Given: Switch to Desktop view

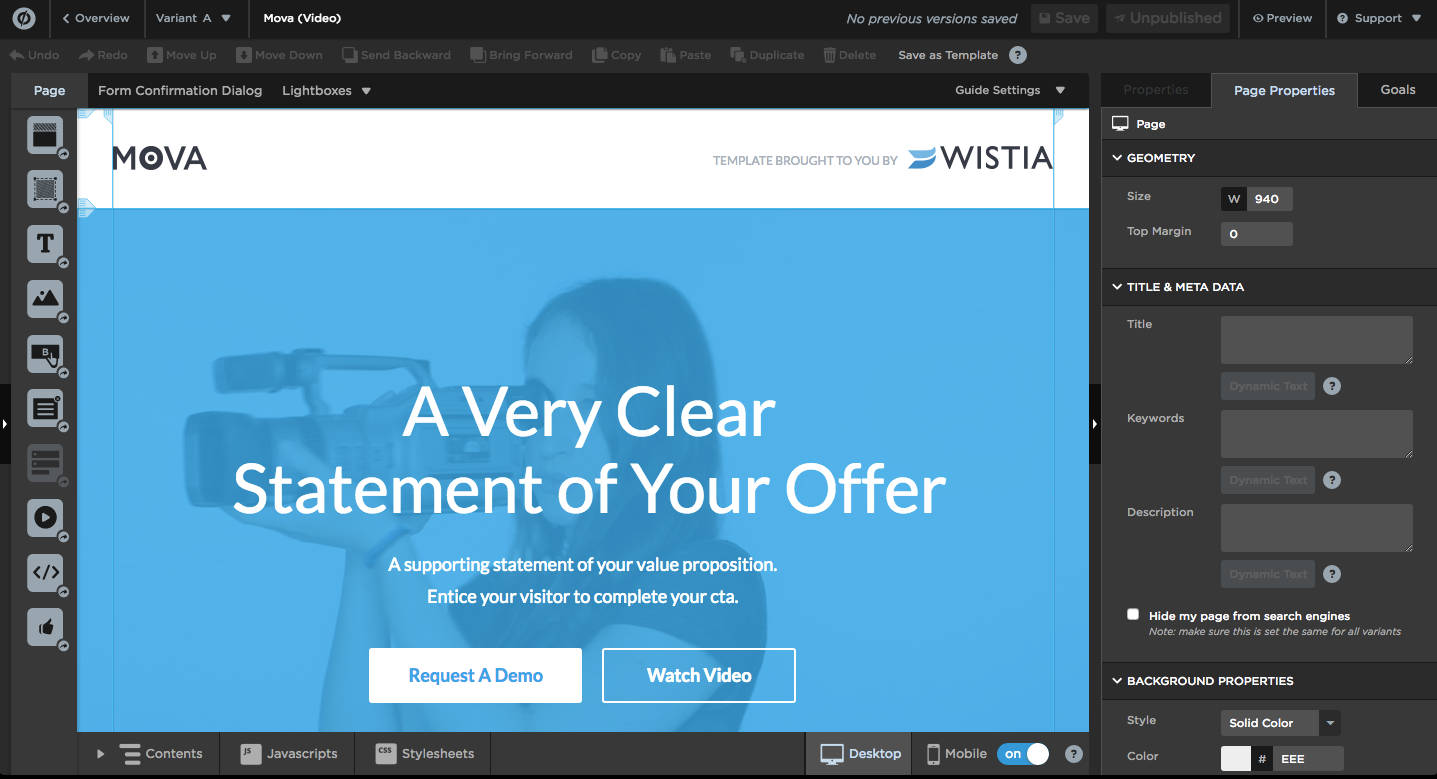Looking at the screenshot, I should tap(861, 754).
